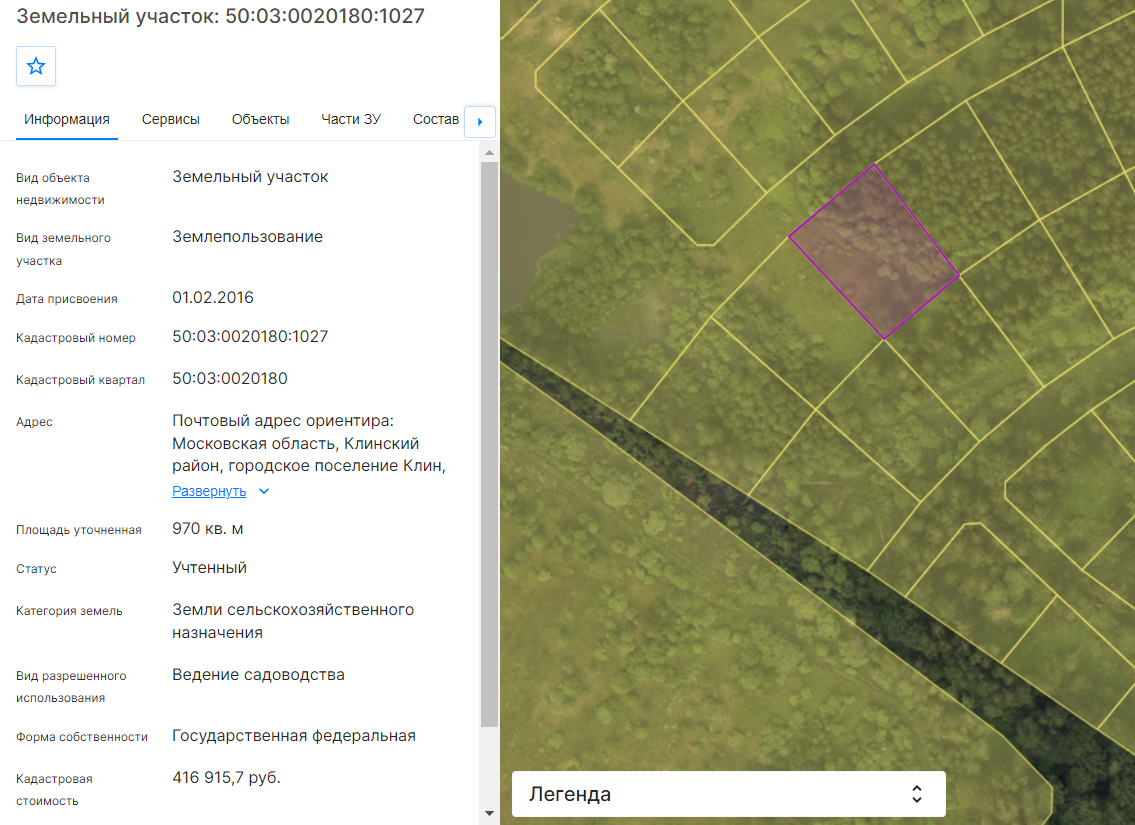Screen dimensions: 1135x825
Task: Click Форма собственности label
Action: click(x=82, y=737)
